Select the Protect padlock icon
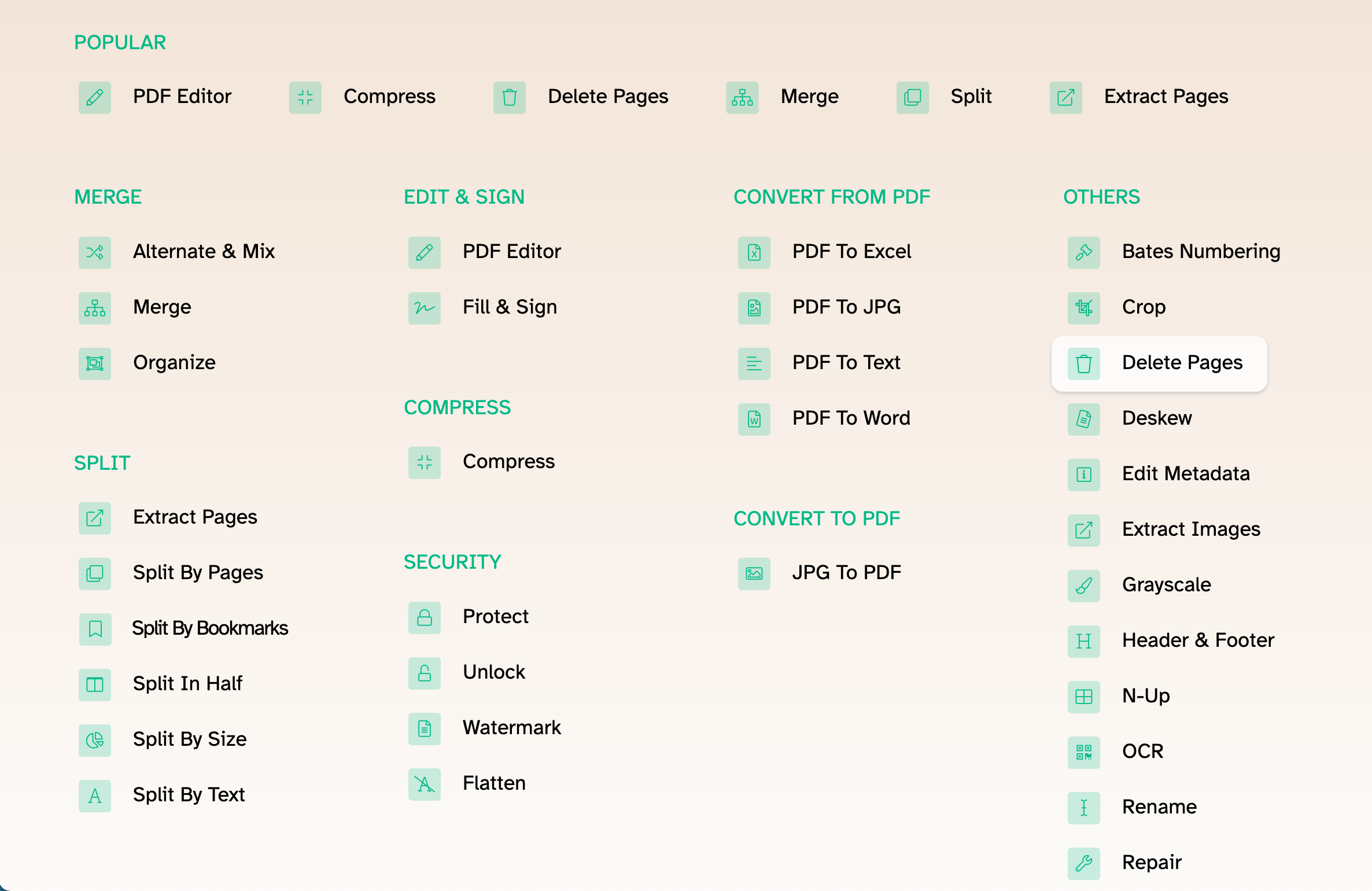The height and width of the screenshot is (891, 1372). [x=424, y=618]
